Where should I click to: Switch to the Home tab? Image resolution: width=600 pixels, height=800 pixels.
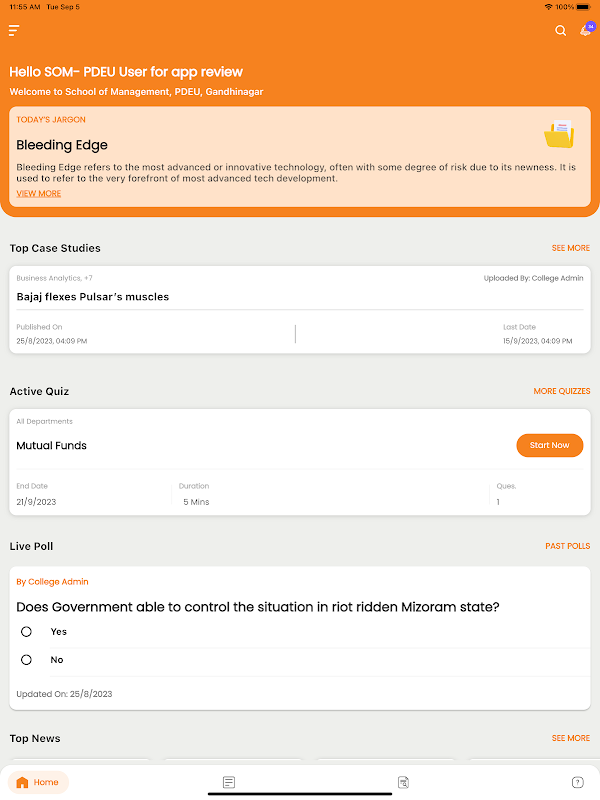[38, 782]
